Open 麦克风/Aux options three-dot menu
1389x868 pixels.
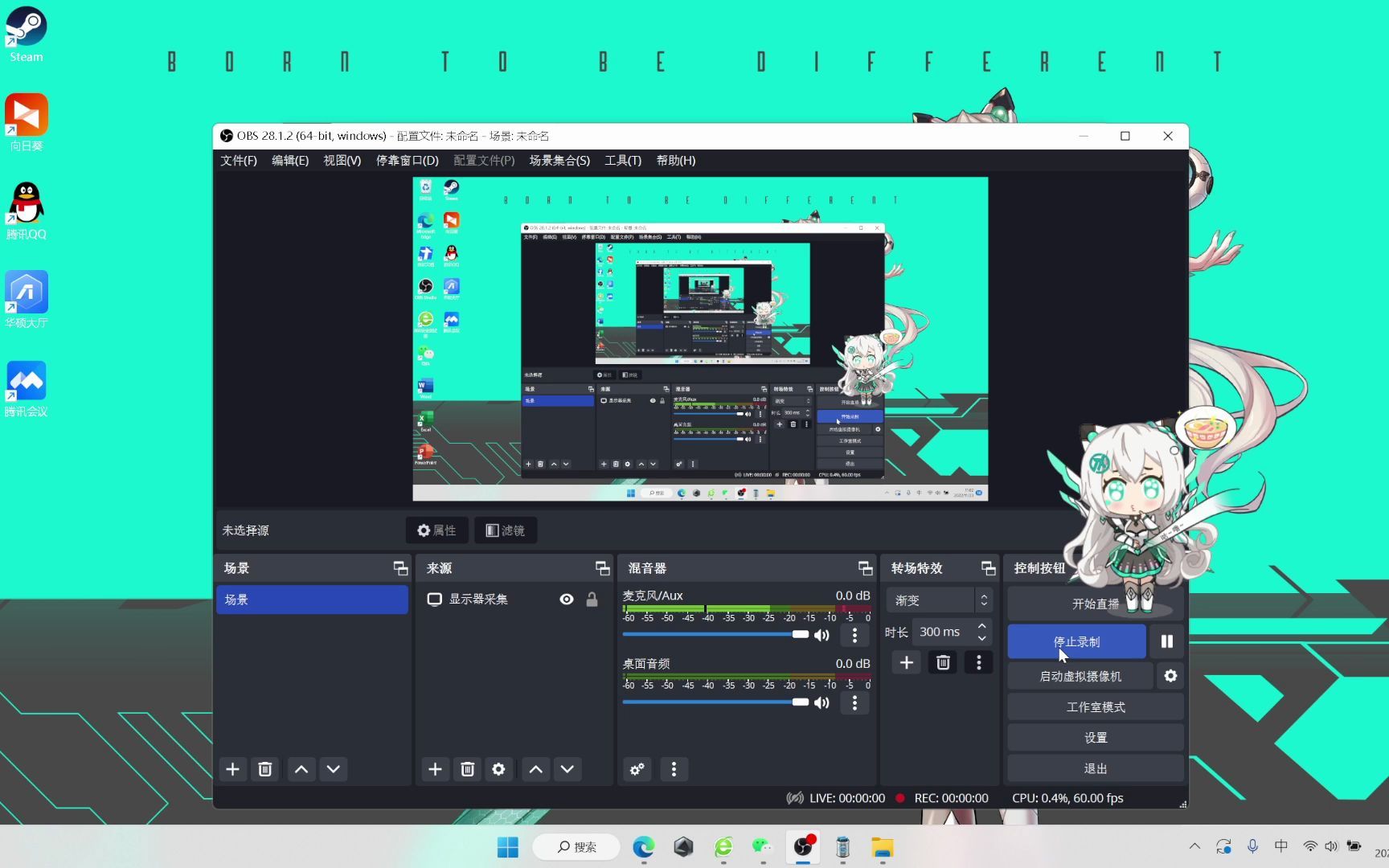(854, 635)
